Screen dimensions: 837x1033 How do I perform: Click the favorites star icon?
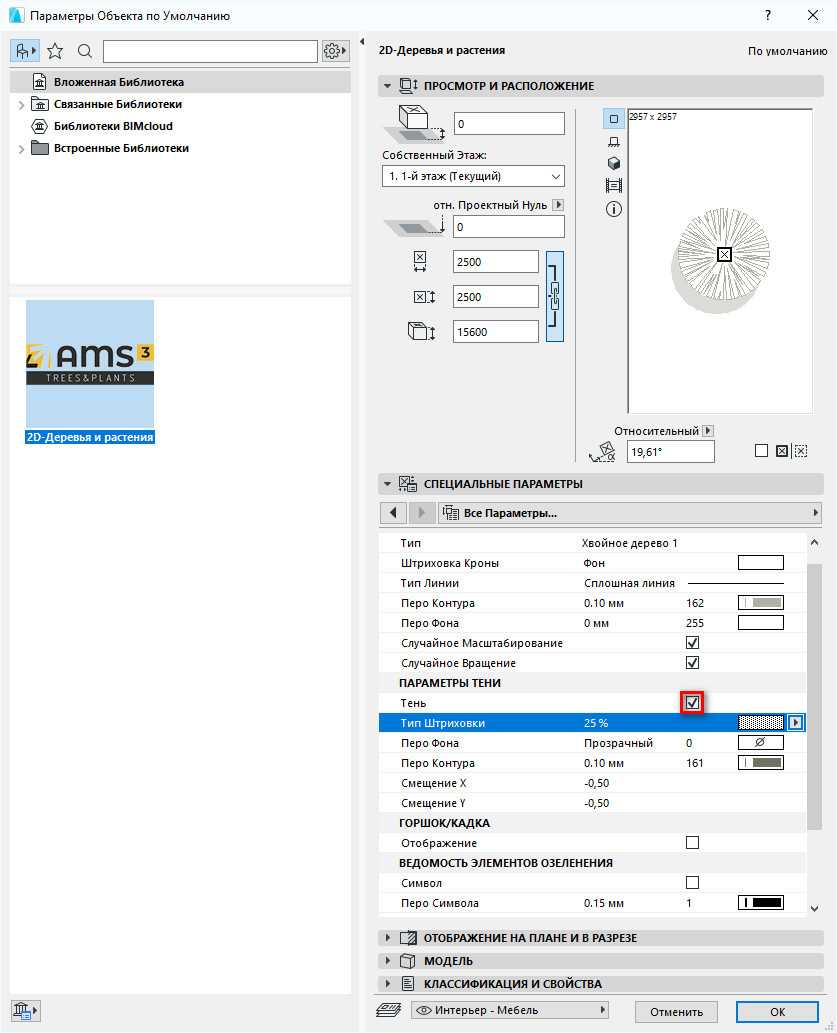point(55,51)
